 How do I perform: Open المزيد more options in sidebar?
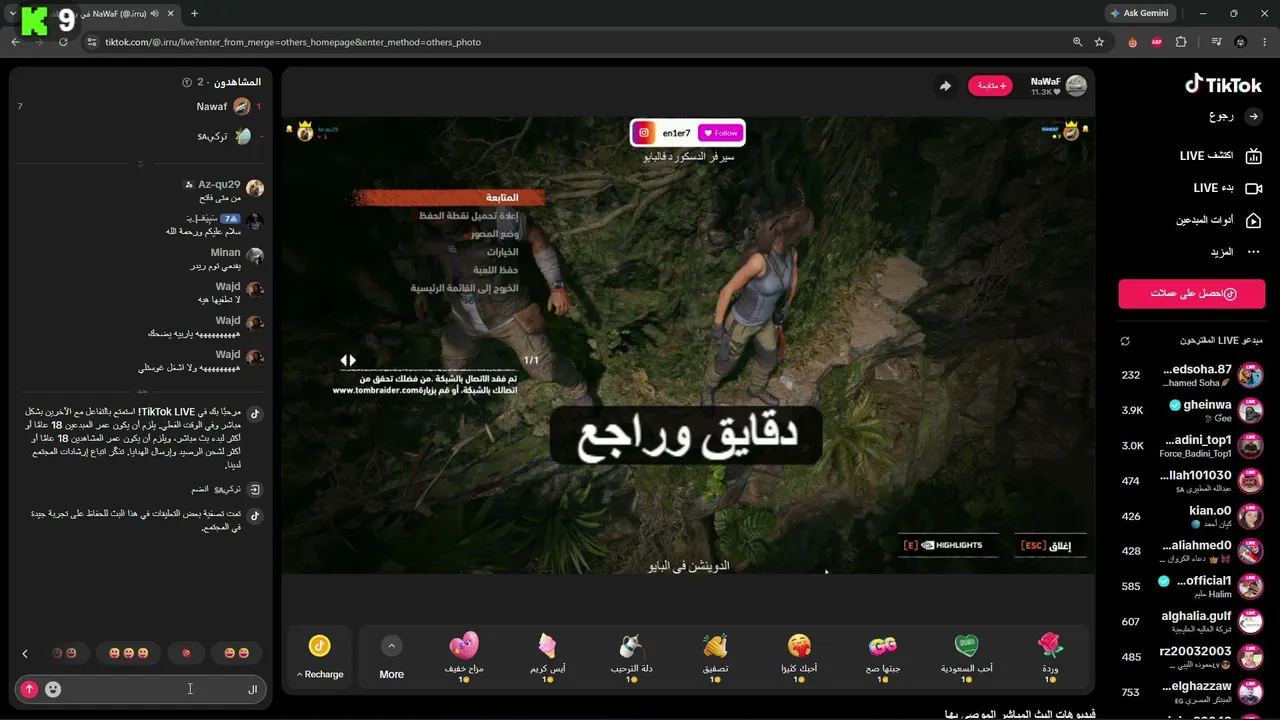1234,252
